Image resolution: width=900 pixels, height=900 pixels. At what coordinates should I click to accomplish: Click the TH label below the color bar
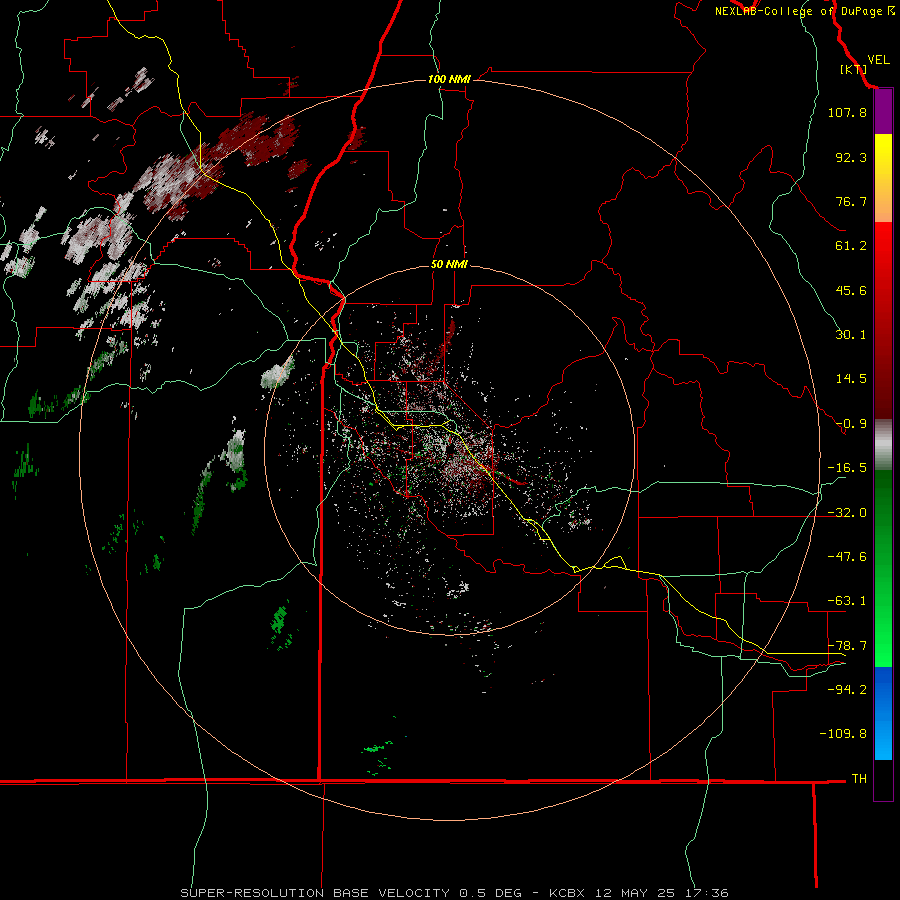859,779
